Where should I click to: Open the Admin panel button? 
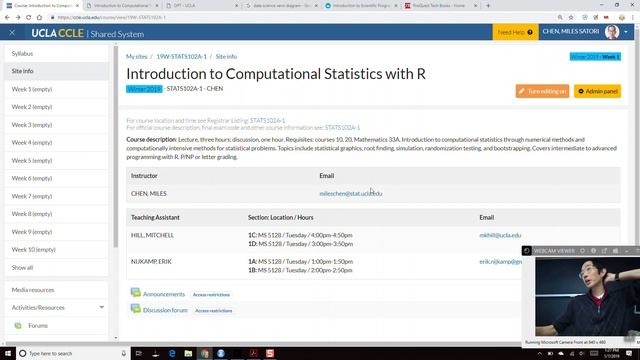598,91
